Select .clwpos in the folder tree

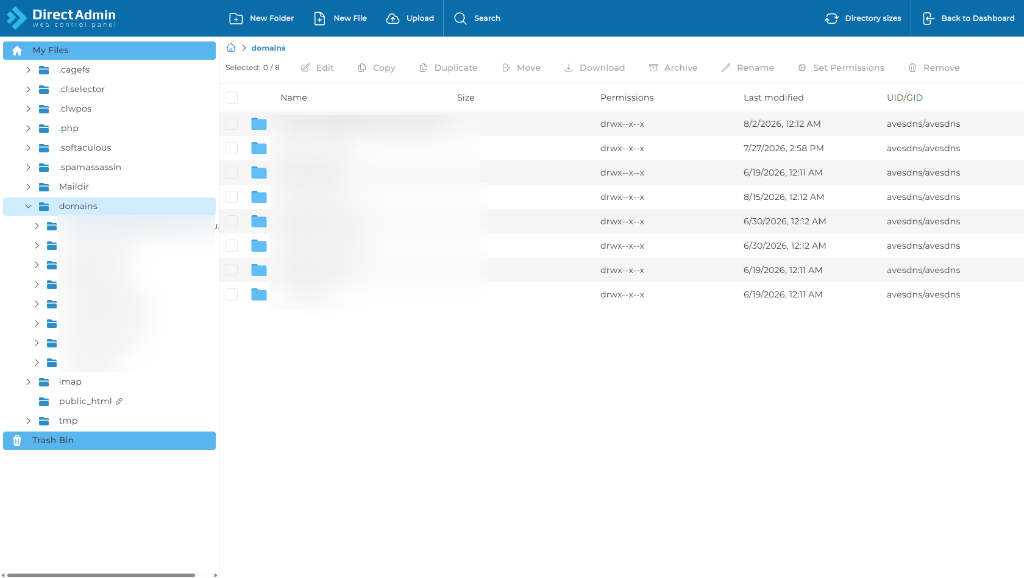75,109
